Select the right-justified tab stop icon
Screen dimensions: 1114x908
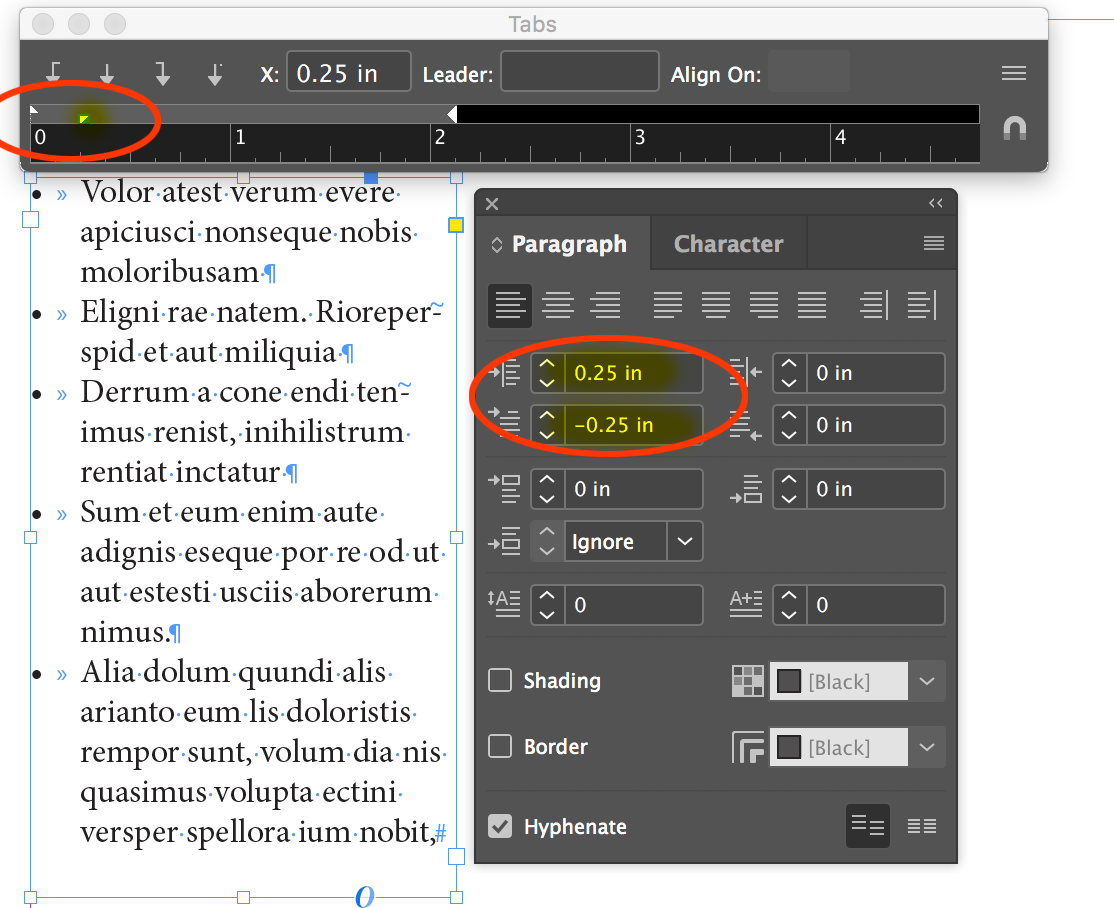click(x=160, y=71)
